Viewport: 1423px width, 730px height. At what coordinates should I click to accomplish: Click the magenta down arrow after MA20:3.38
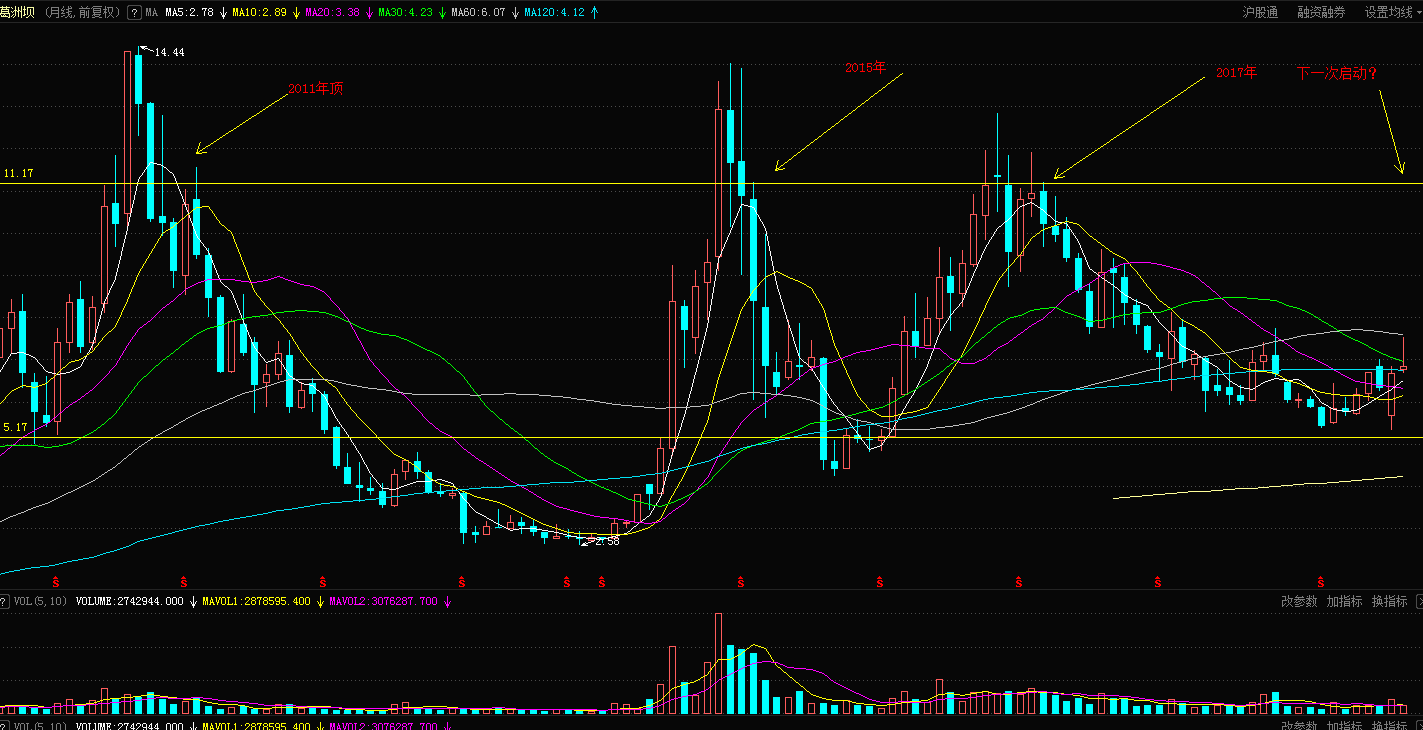click(369, 12)
